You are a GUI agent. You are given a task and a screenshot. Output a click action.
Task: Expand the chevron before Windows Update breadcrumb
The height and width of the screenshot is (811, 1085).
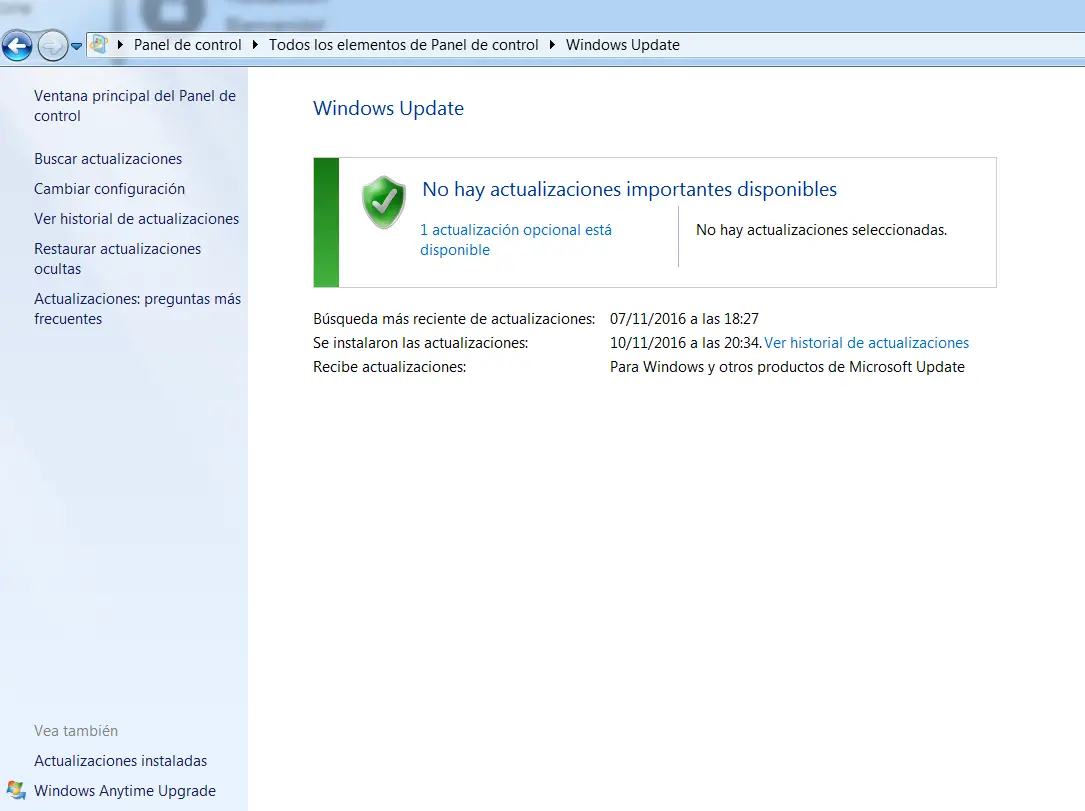tap(552, 45)
